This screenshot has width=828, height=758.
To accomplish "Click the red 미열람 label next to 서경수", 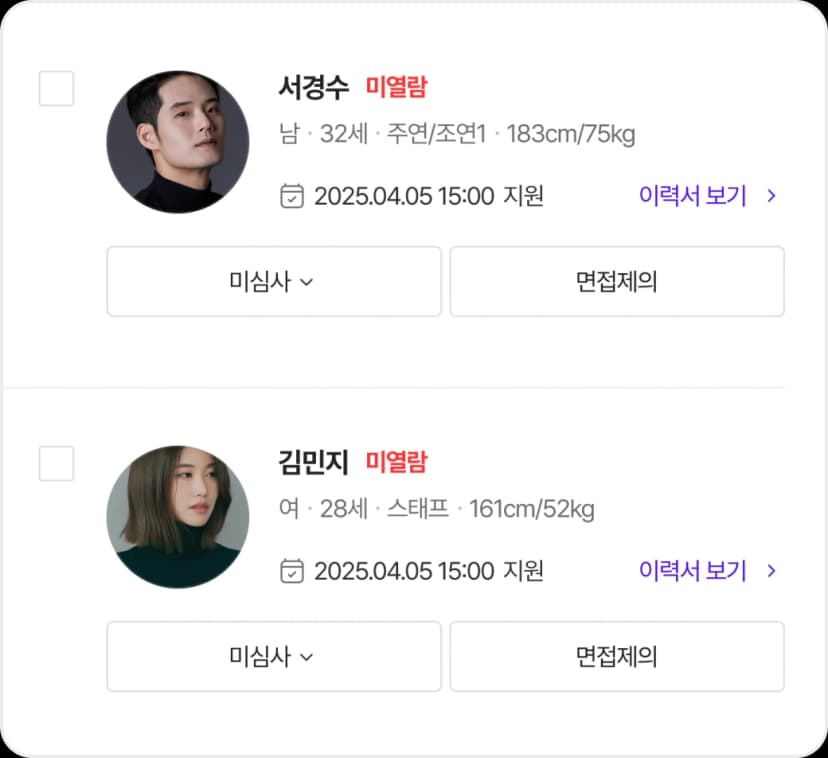I will click(x=396, y=88).
